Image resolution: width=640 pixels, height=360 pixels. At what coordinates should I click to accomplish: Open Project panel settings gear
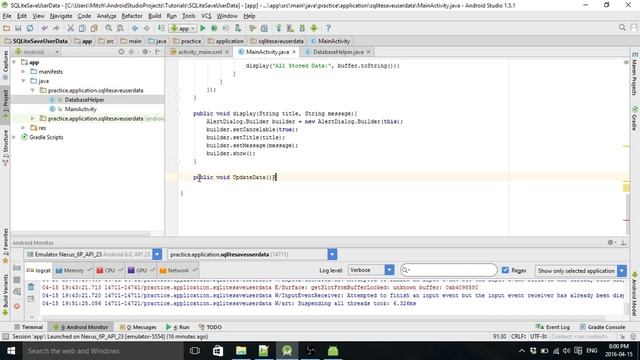[x=145, y=52]
